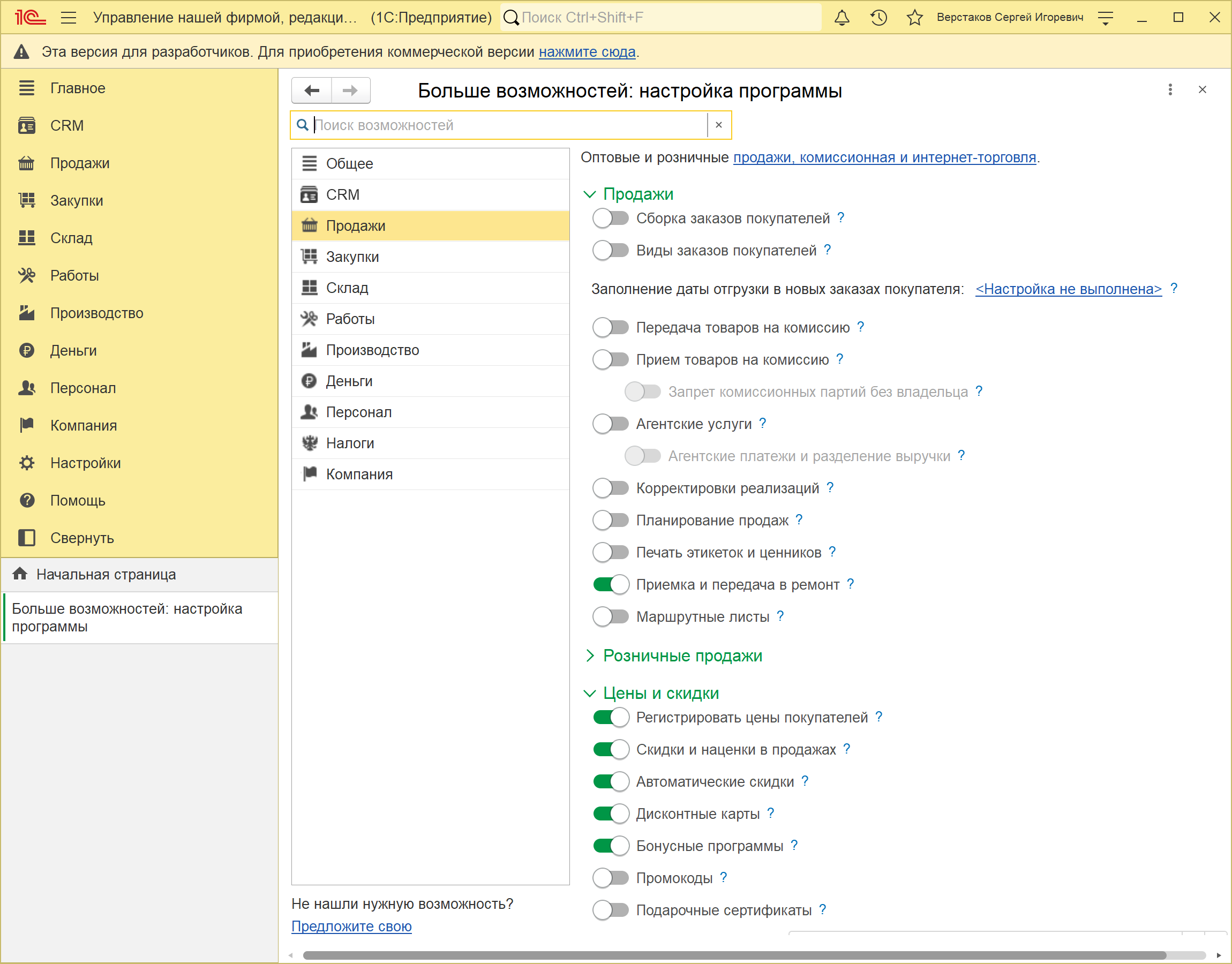
Task: Open Настройки section in left sidebar
Action: click(139, 463)
